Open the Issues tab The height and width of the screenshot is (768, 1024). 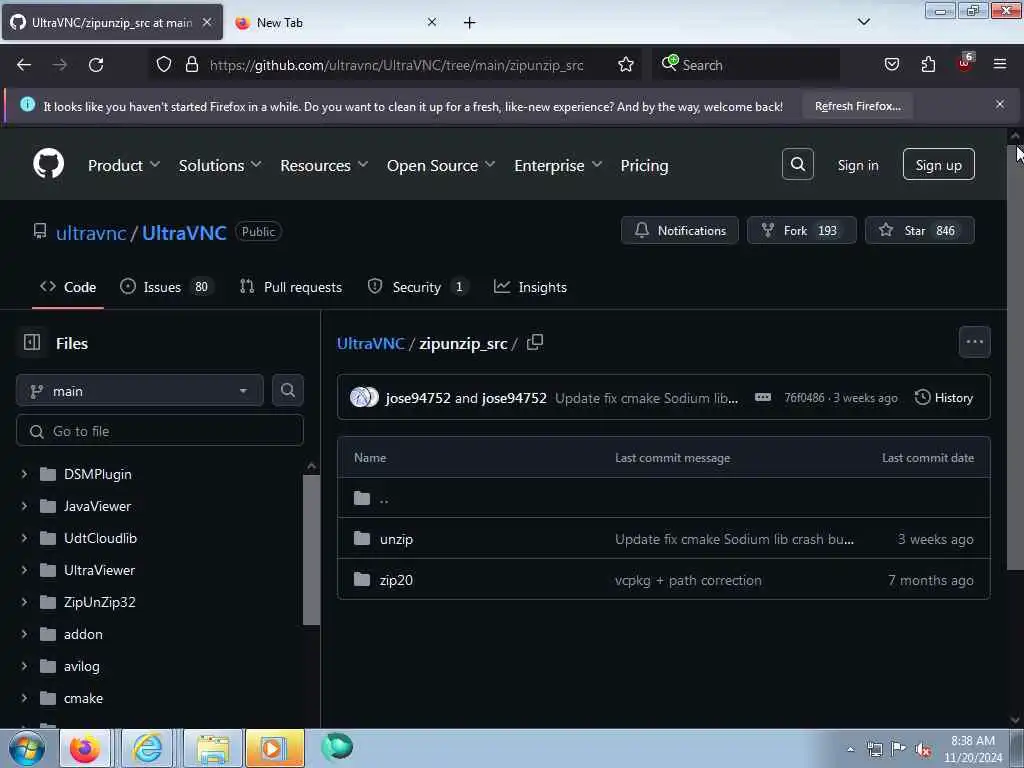[x=167, y=287]
